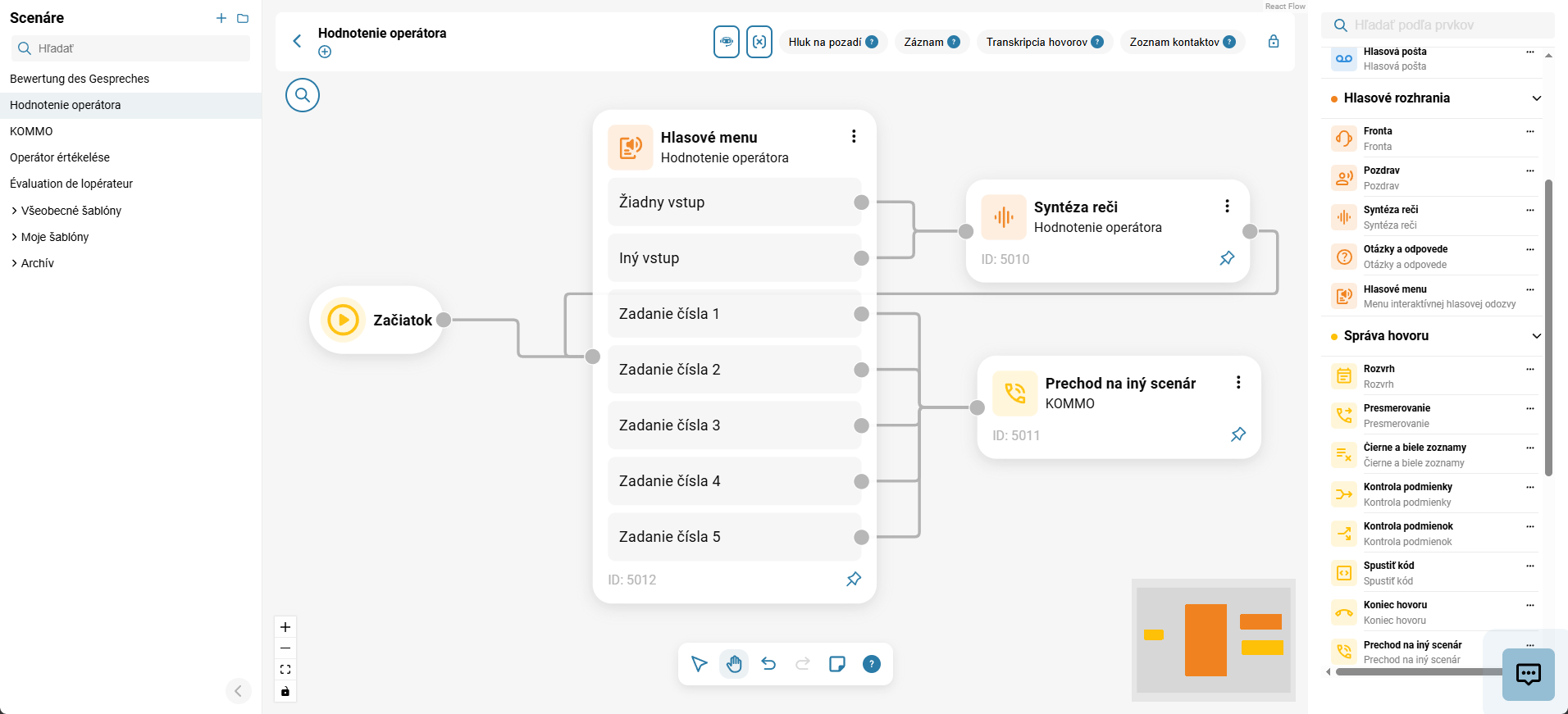Create a new scenario folder

(243, 18)
